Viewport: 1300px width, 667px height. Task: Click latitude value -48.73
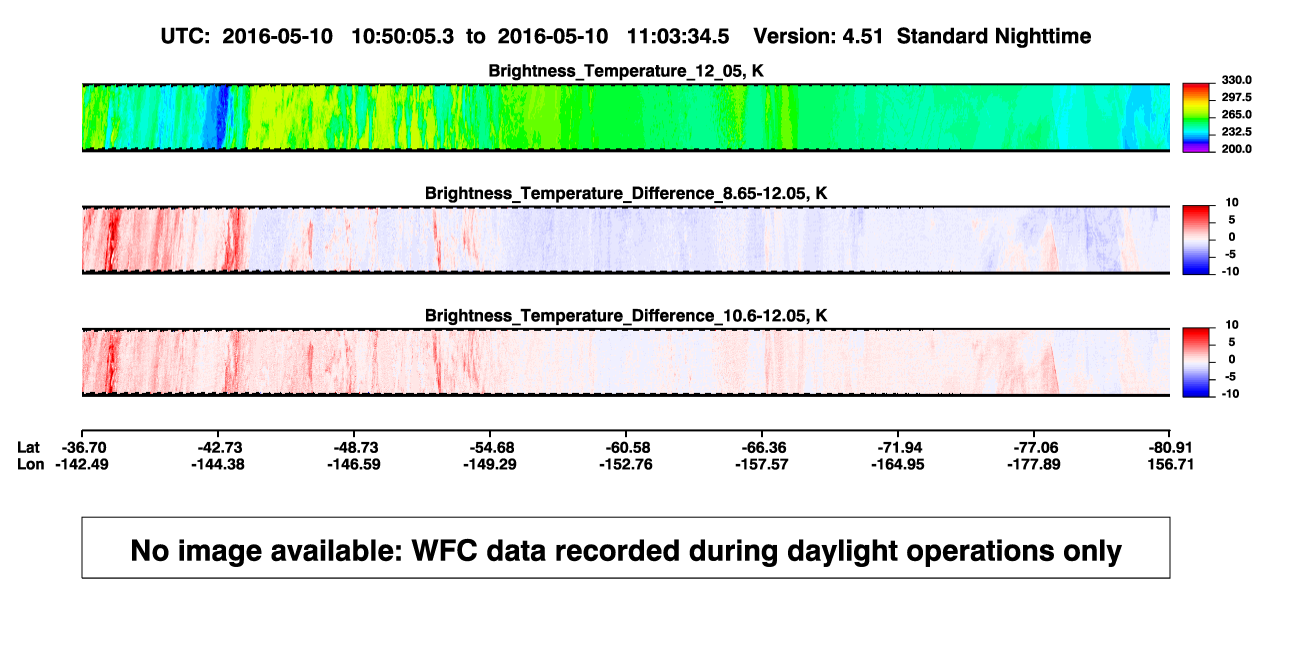coord(355,447)
